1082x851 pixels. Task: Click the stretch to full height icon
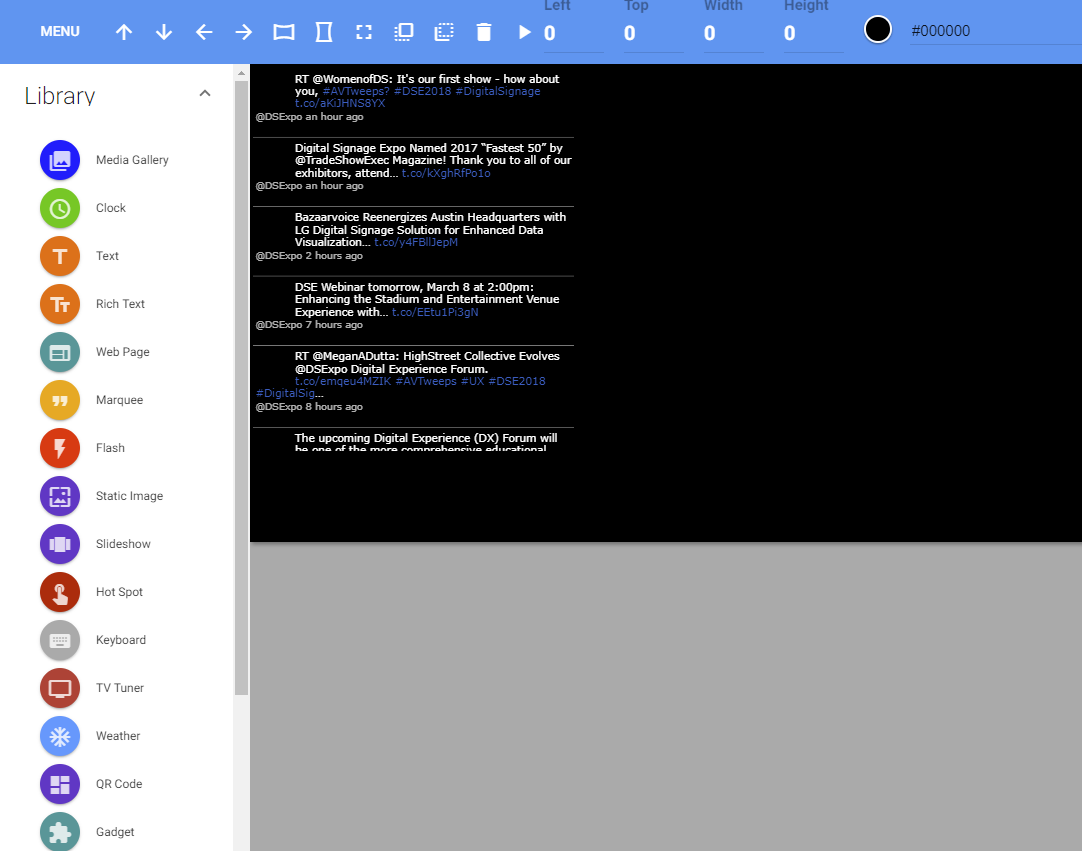pos(324,32)
